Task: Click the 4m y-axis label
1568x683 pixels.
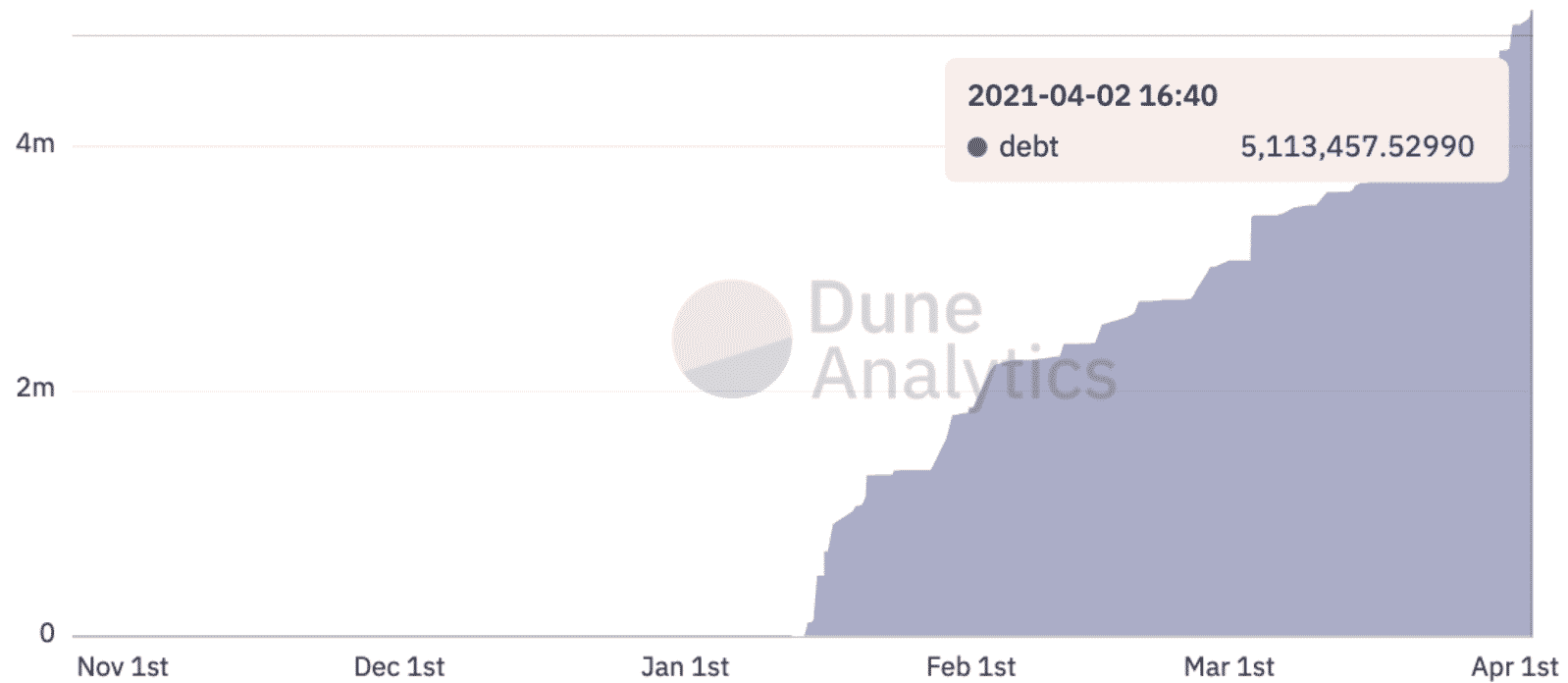Action: coord(35,143)
